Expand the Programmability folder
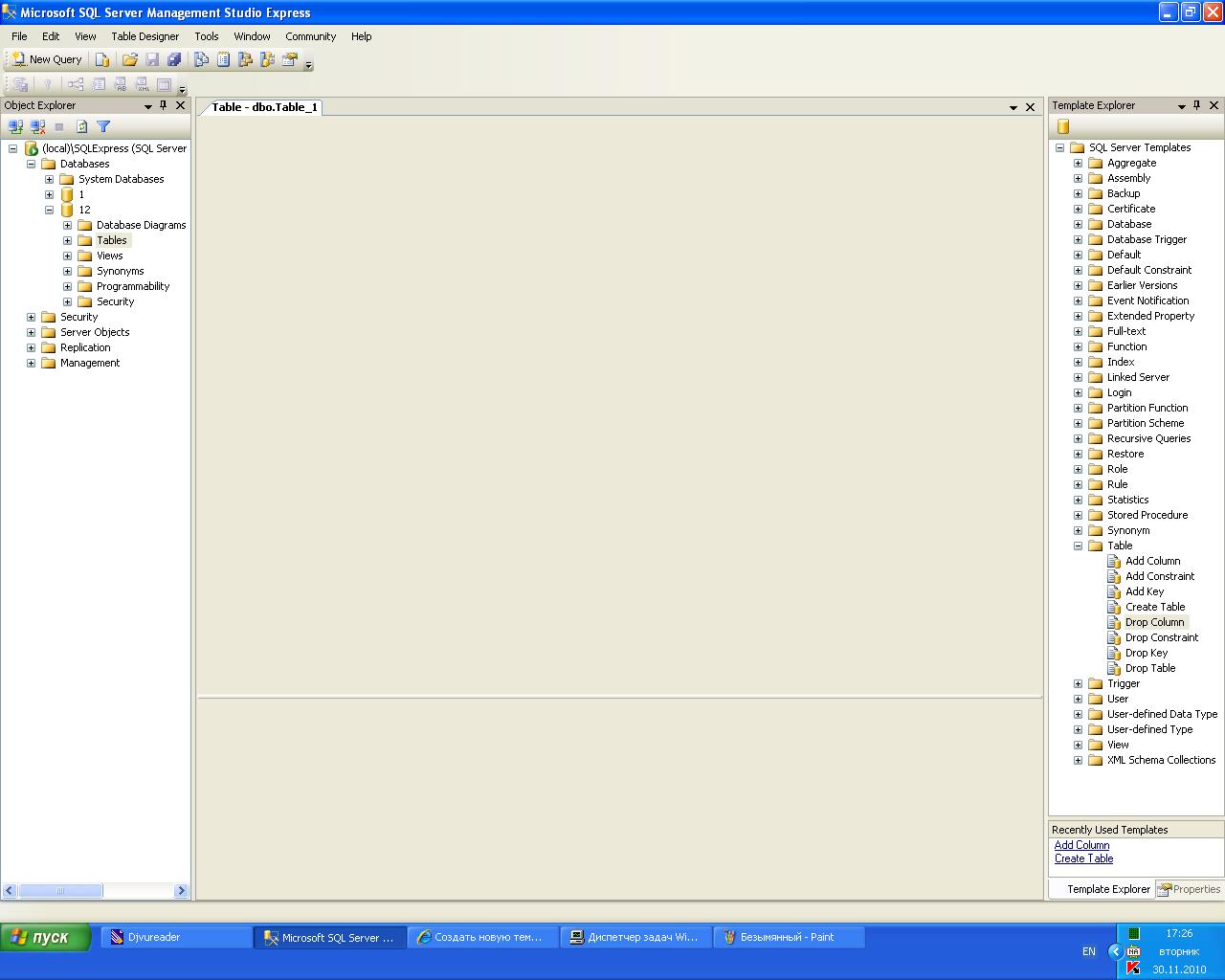Image resolution: width=1225 pixels, height=980 pixels. click(x=67, y=286)
